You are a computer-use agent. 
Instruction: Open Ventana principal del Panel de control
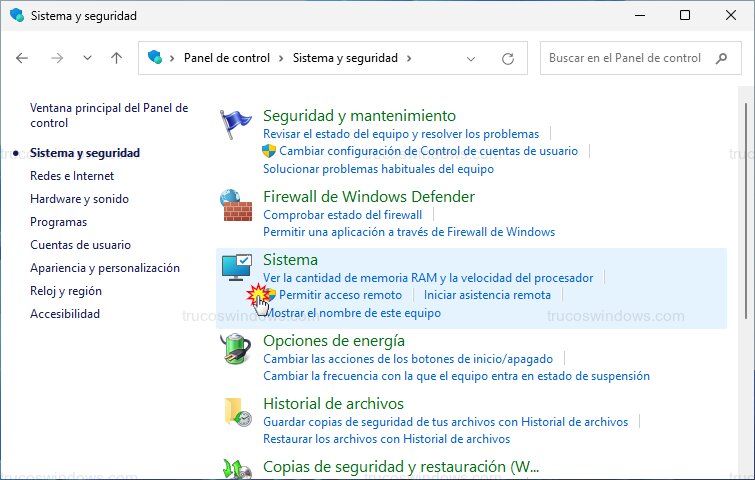(x=109, y=115)
